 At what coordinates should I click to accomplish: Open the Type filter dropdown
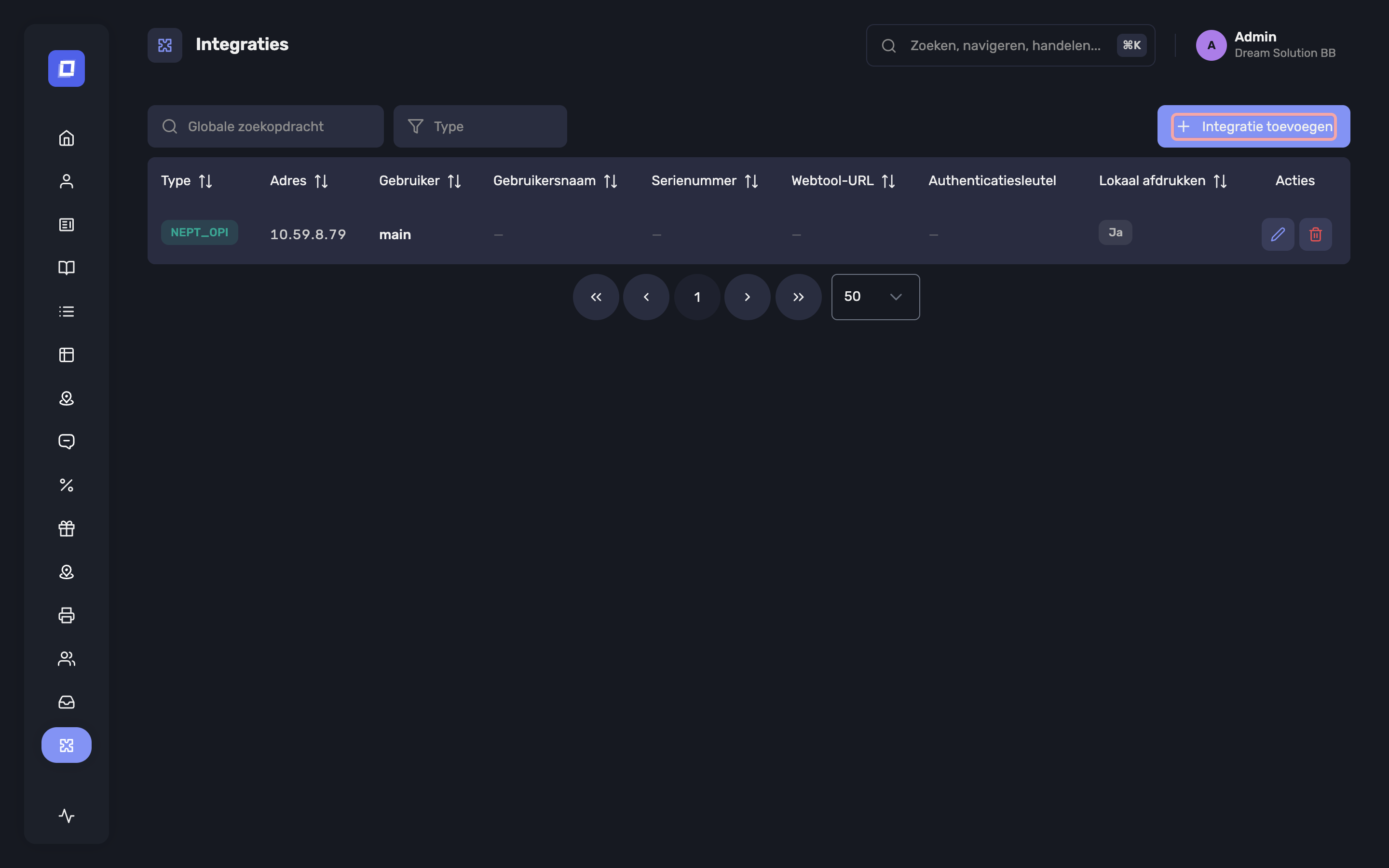tap(480, 126)
